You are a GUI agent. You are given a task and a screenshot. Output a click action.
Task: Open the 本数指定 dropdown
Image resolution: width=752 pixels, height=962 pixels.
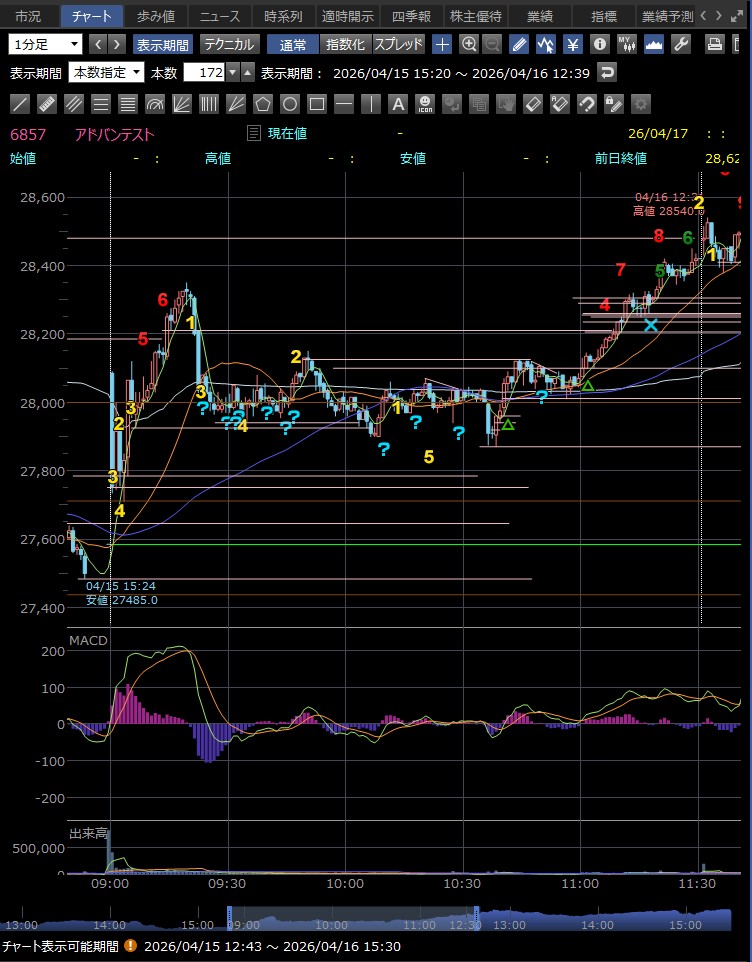[107, 73]
